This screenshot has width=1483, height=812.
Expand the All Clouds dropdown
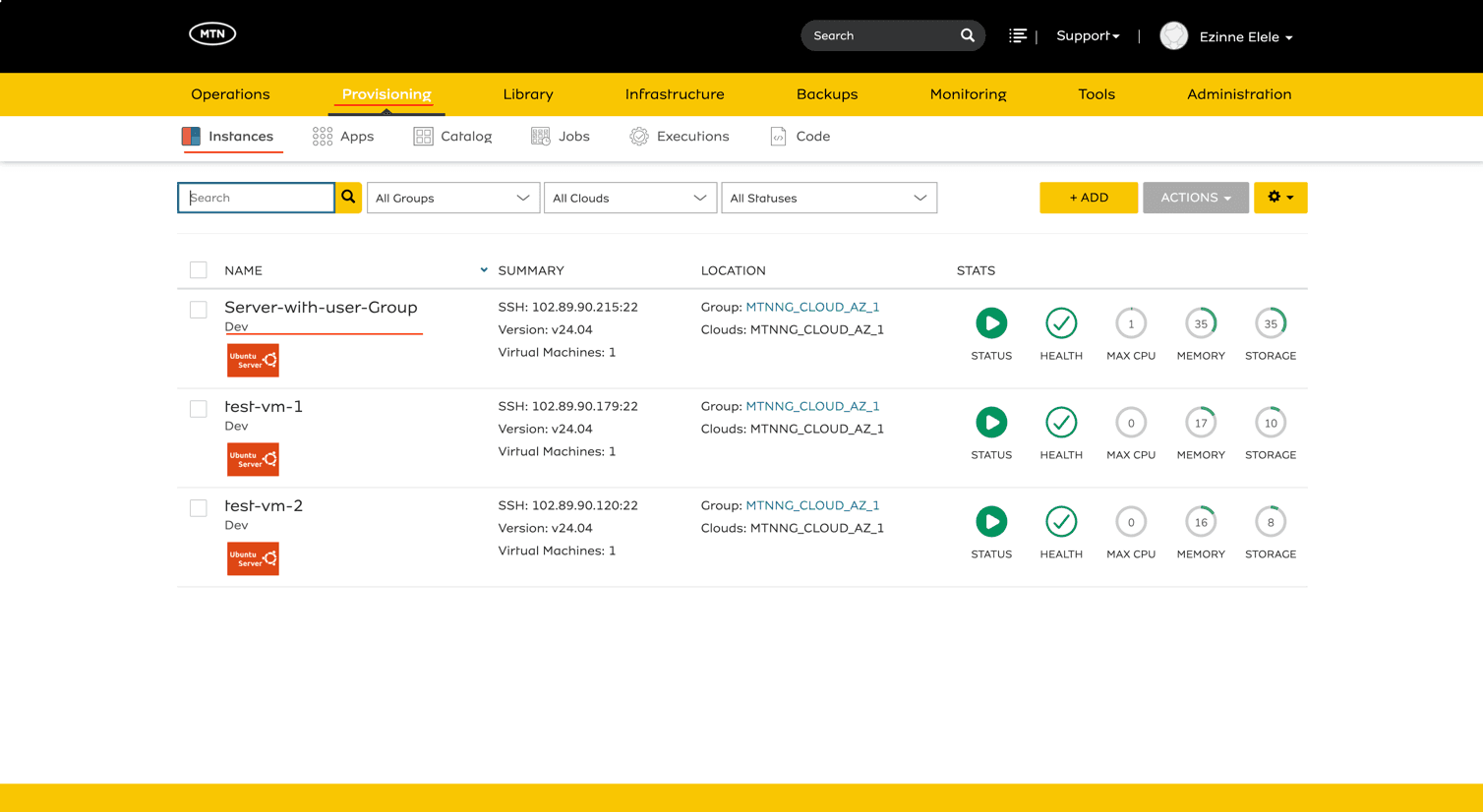coord(630,198)
